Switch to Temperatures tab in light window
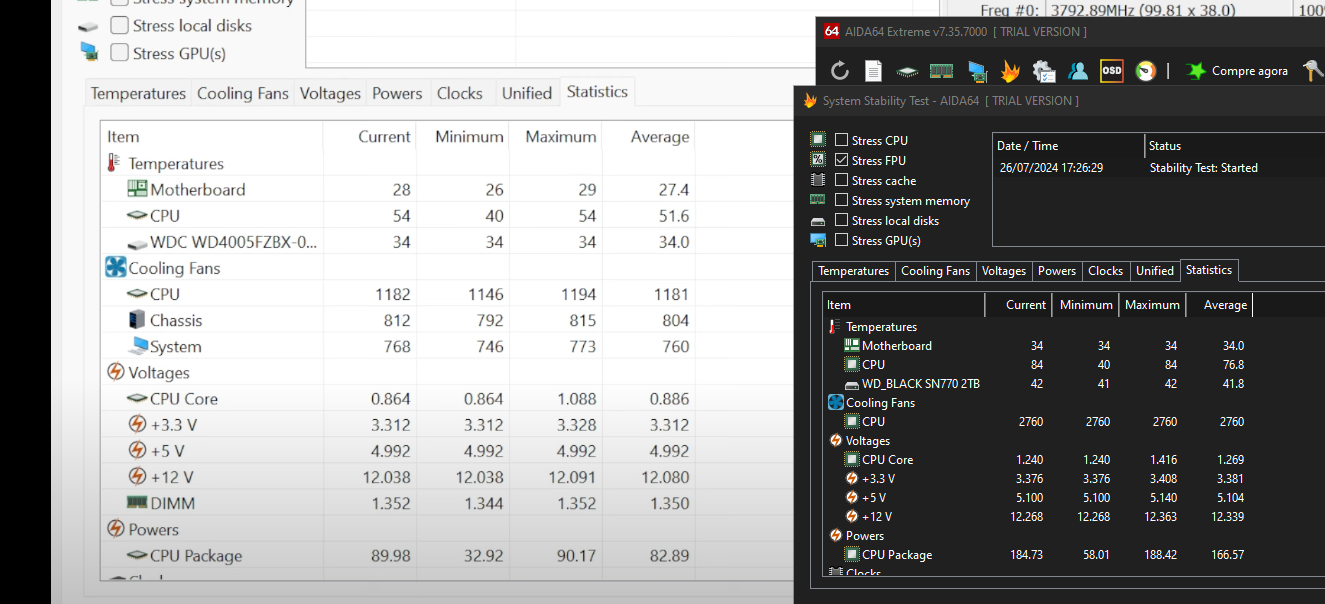The image size is (1325, 604). [138, 93]
